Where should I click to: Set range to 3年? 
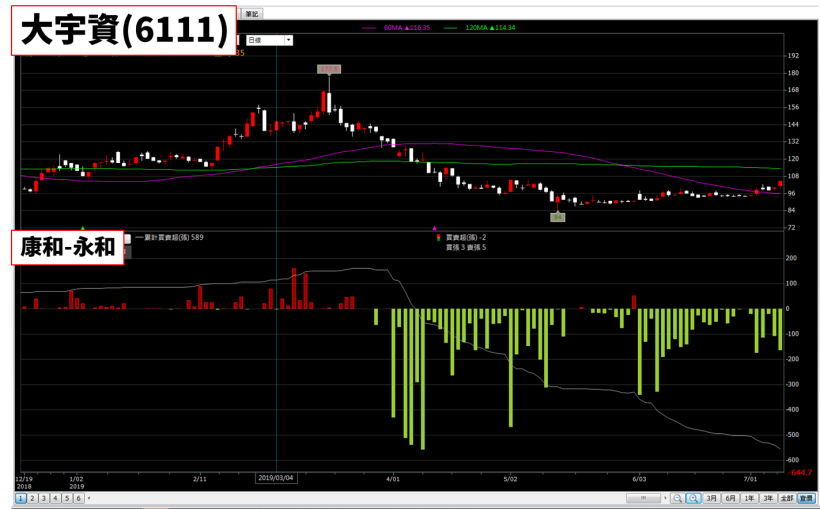[768, 498]
